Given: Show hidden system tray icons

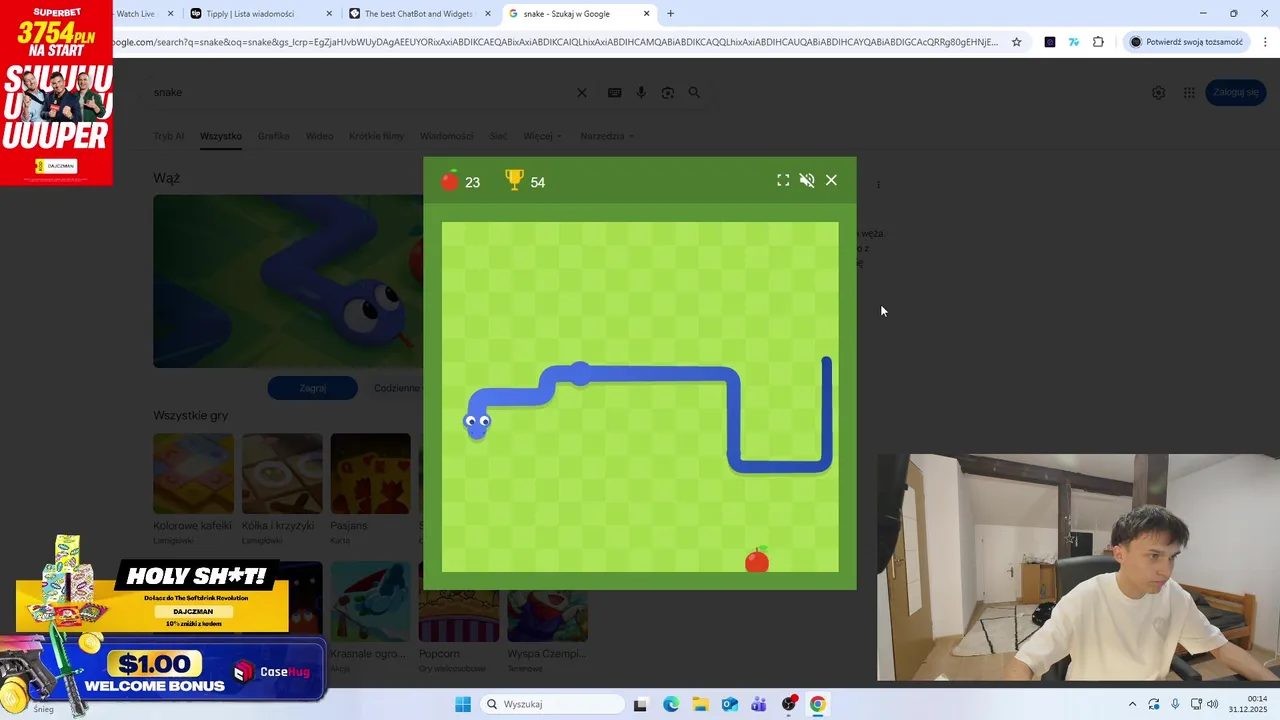Looking at the screenshot, I should [x=1132, y=704].
